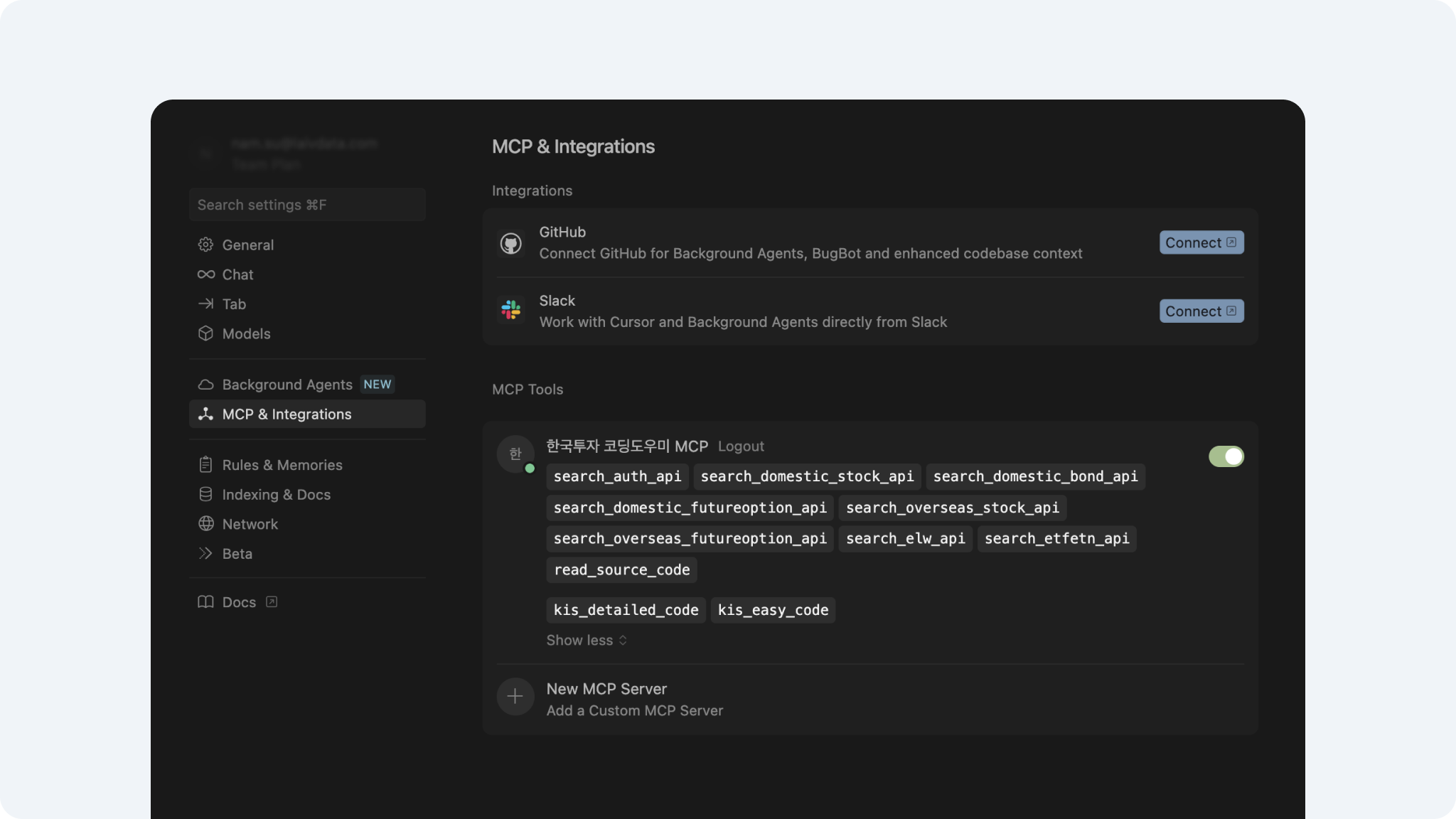Open external Docs link in sidebar
This screenshot has width=1456, height=819.
point(240,602)
